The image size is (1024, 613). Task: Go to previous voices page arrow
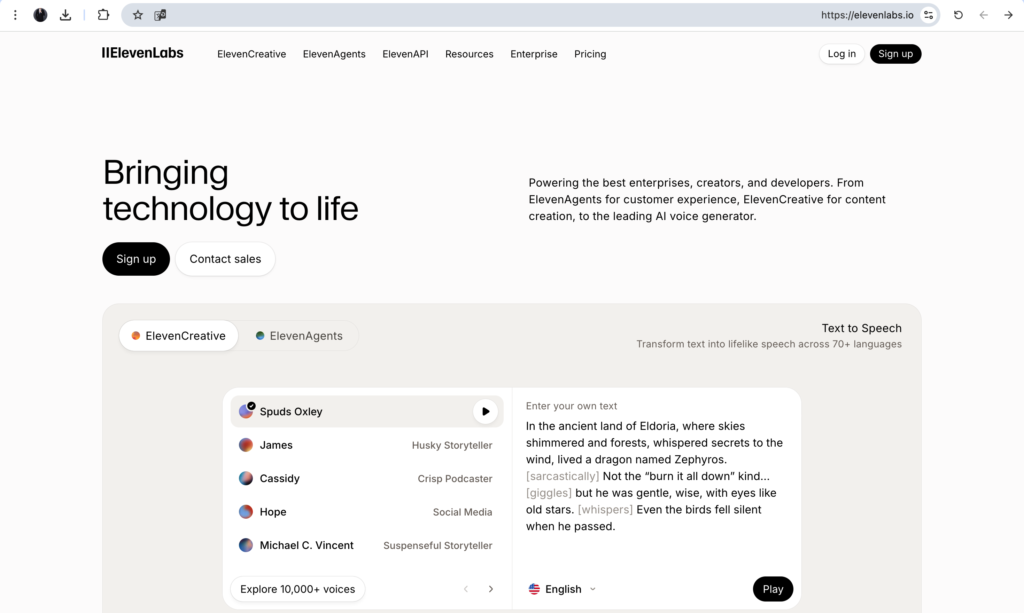pyautogui.click(x=465, y=589)
